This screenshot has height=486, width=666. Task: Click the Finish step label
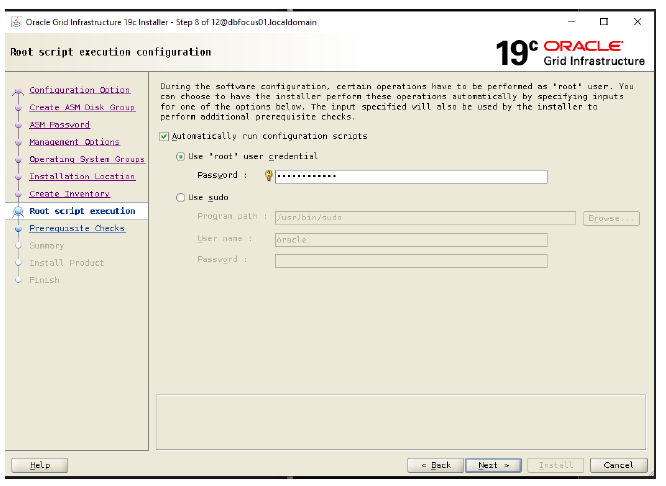(44, 280)
